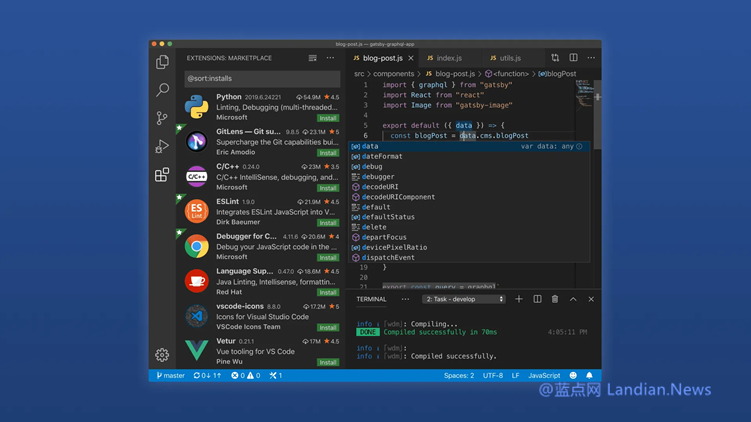Click the extensions search box with @sort:installs
The height and width of the screenshot is (422, 751).
pos(262,78)
